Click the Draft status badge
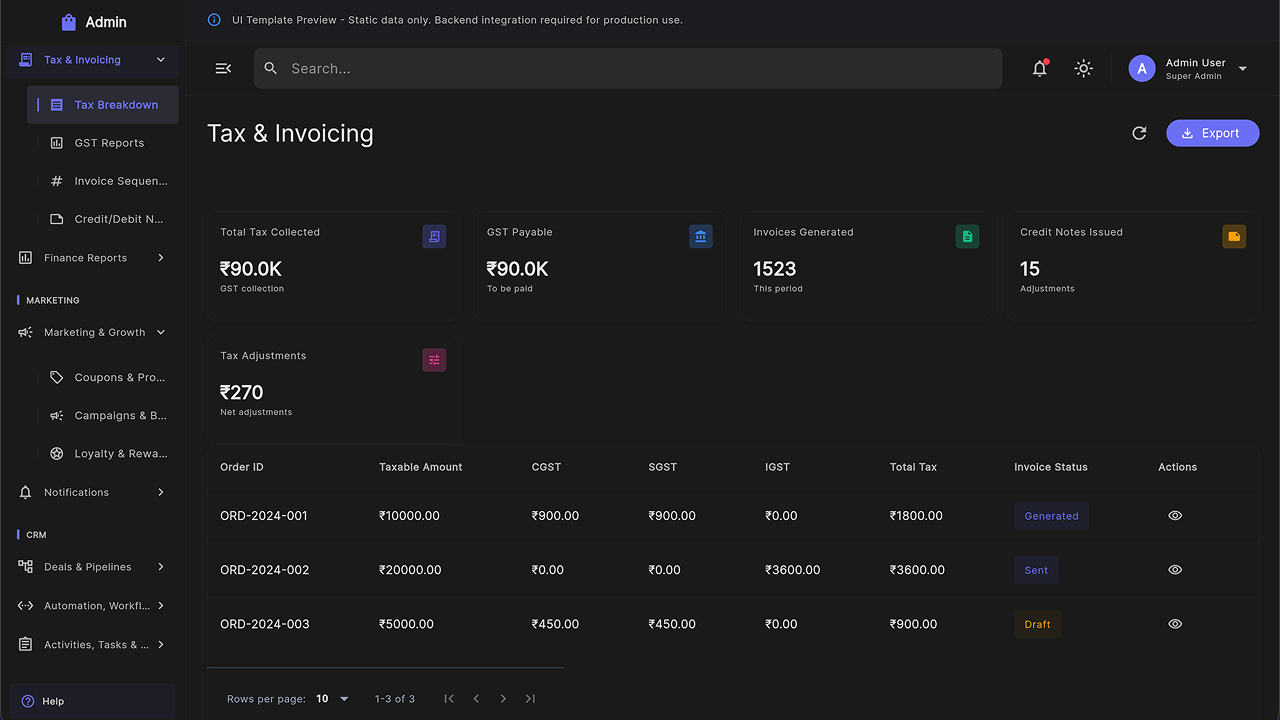1280x720 pixels. pos(1037,624)
